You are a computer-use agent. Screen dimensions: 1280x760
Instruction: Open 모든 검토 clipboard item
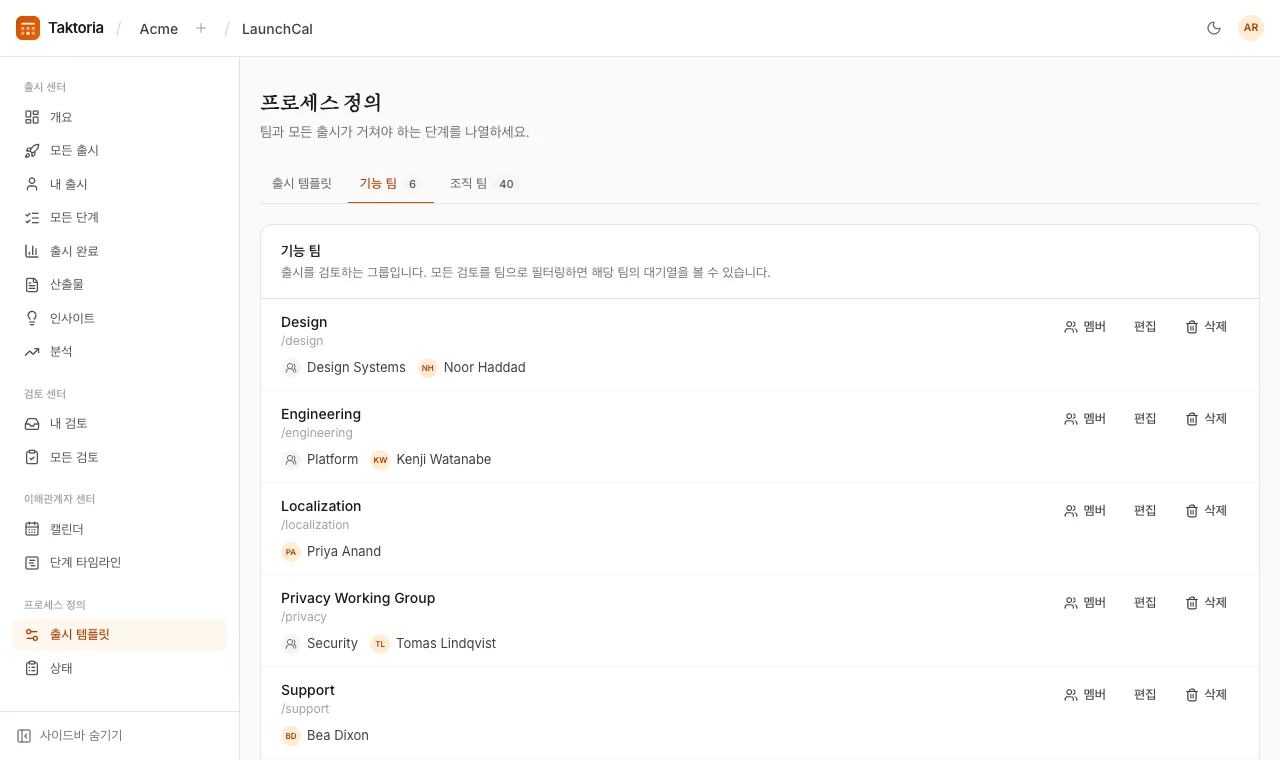[x=119, y=457]
